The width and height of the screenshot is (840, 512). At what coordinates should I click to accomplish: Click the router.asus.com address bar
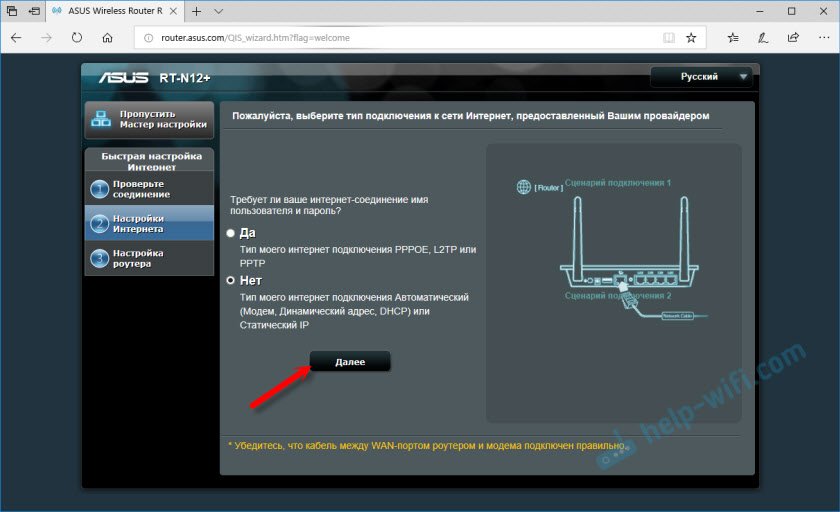pos(400,38)
